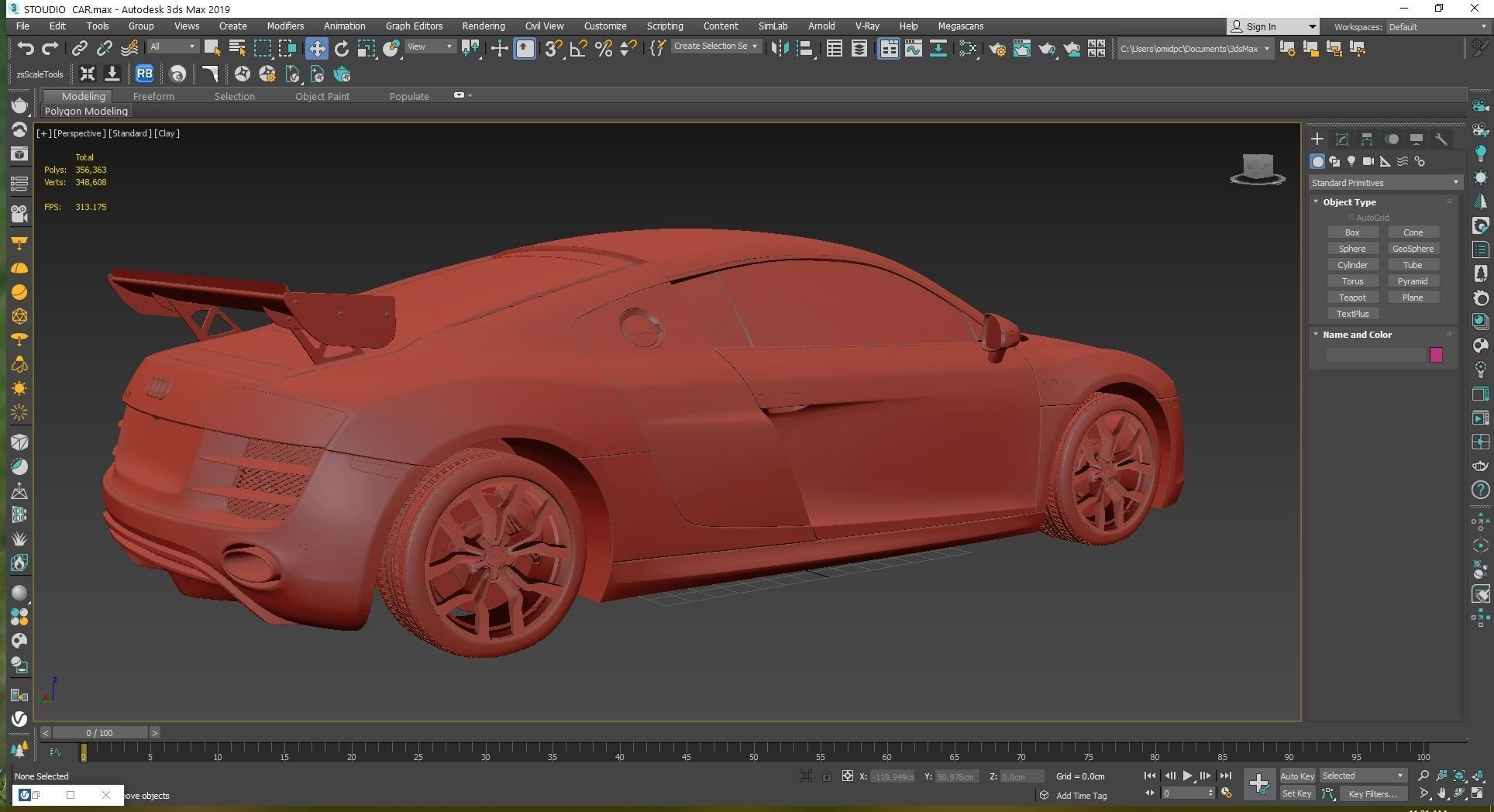Viewport: 1494px width, 812px height.
Task: Select the Cameras category icon
Action: point(1368,161)
